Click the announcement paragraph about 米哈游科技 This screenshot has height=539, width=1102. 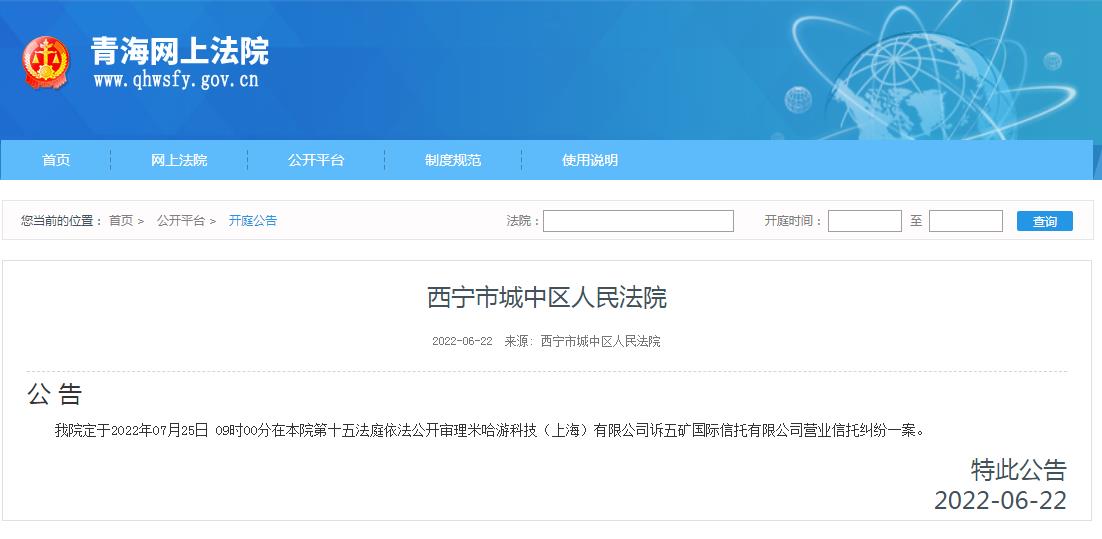point(490,431)
